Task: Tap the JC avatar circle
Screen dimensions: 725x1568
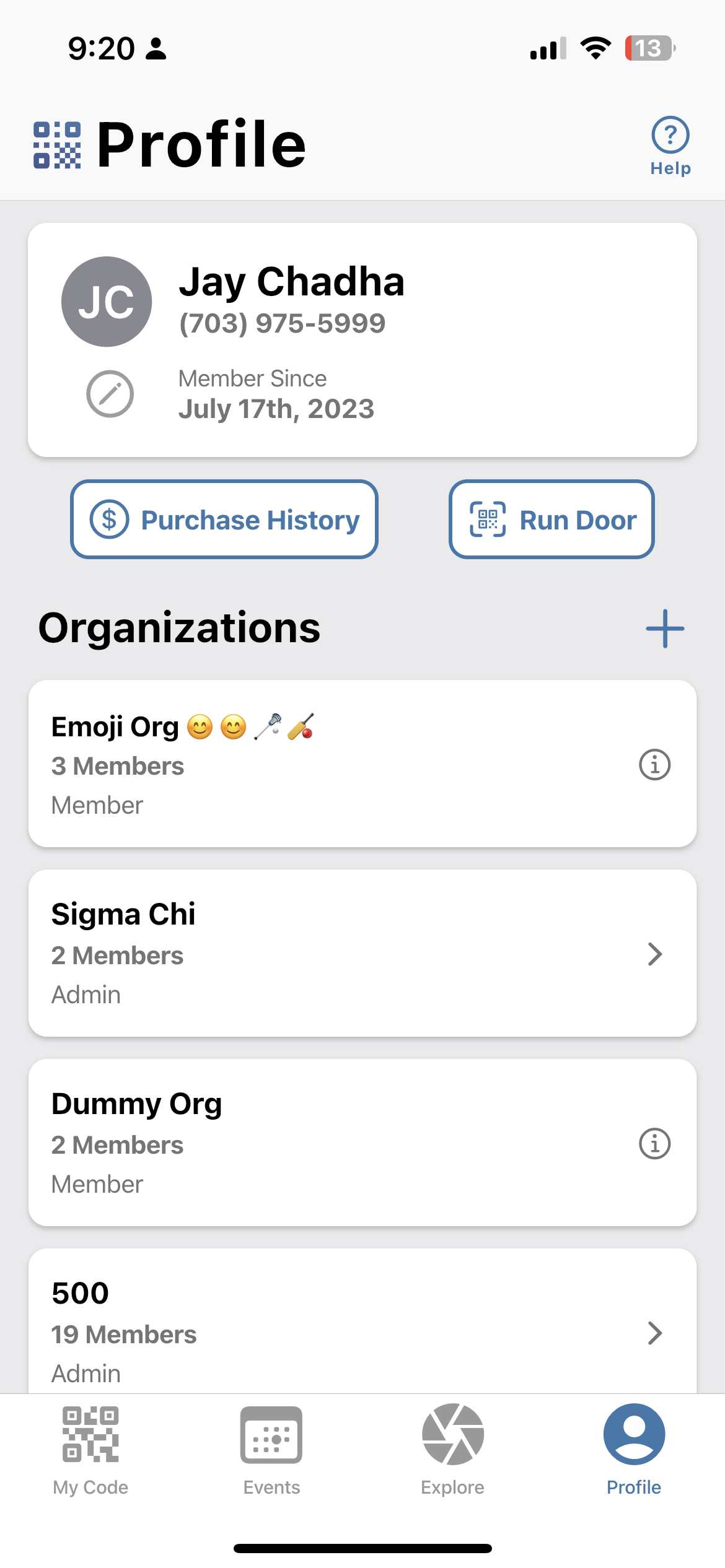Action: [x=107, y=302]
